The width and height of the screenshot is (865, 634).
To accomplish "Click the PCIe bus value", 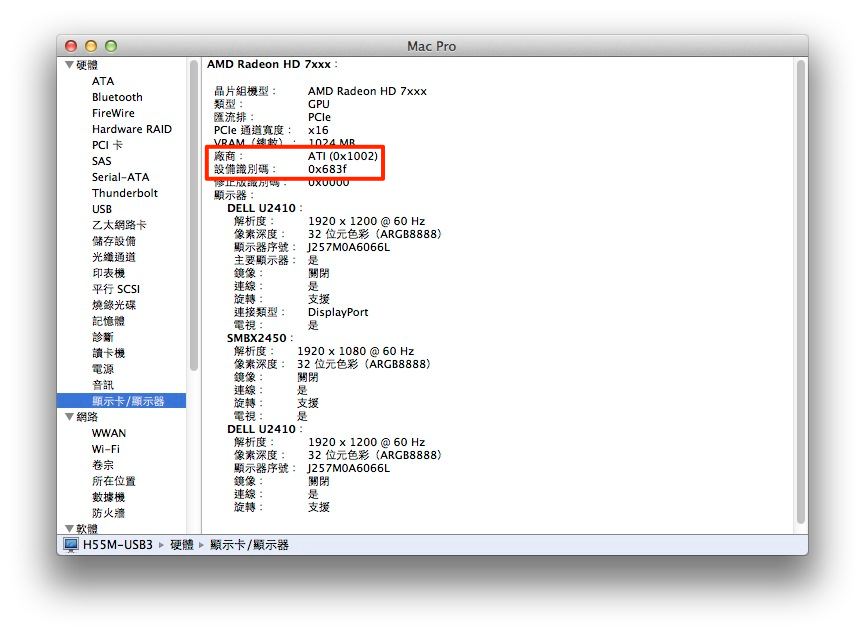I will click(319, 118).
